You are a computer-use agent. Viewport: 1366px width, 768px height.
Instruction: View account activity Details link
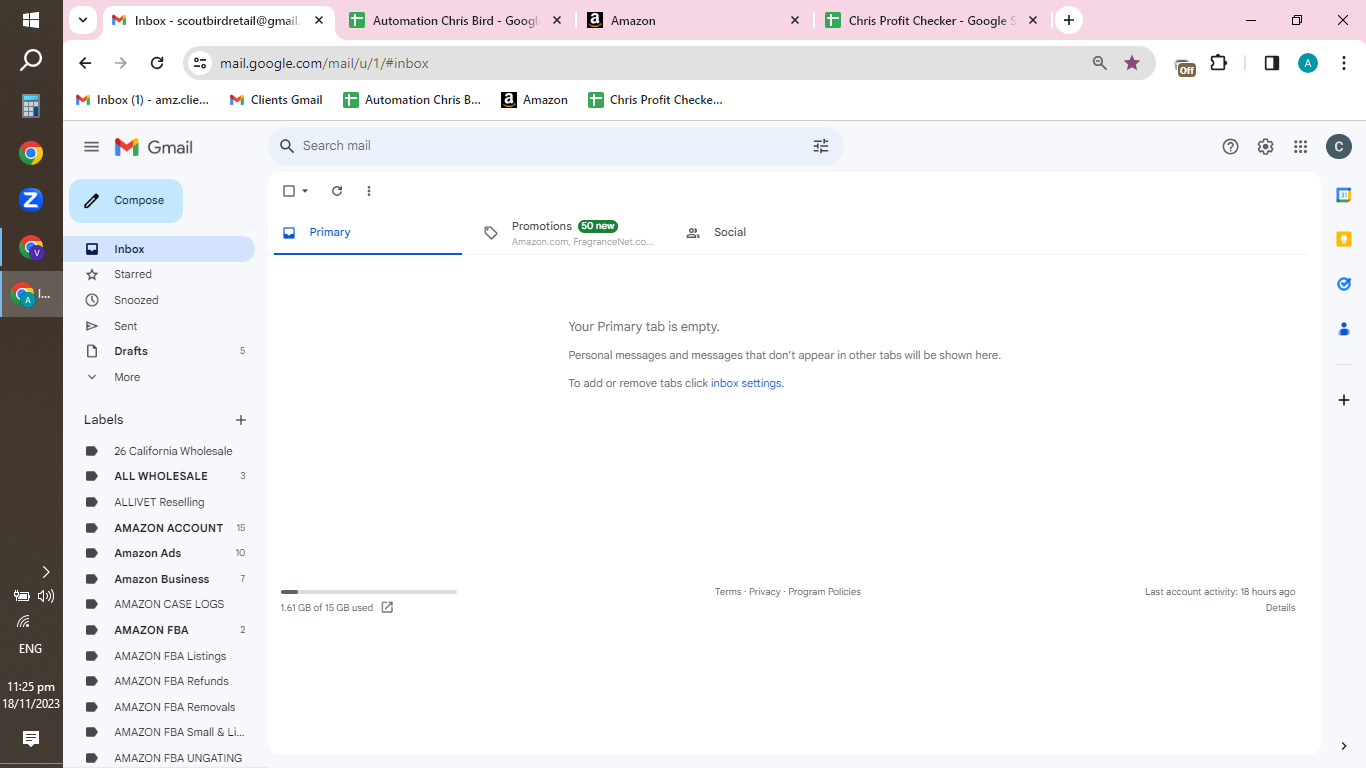tap(1280, 608)
